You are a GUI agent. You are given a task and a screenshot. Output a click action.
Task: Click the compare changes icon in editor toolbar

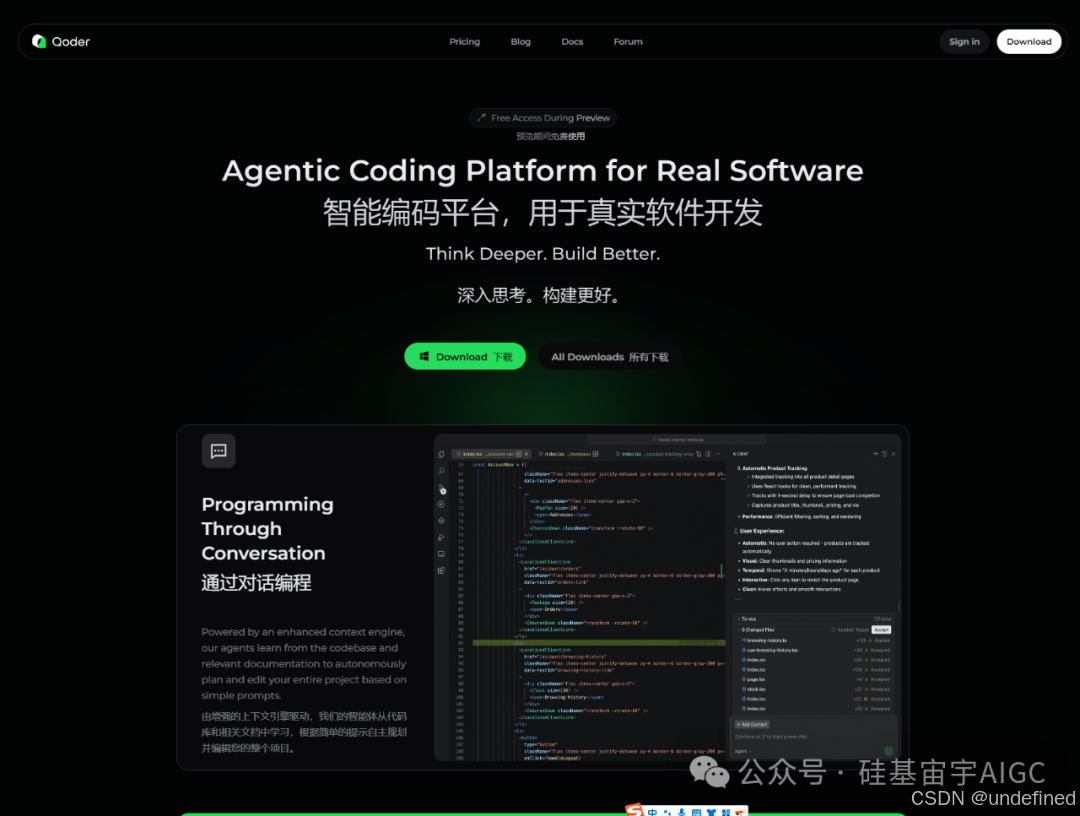point(698,454)
